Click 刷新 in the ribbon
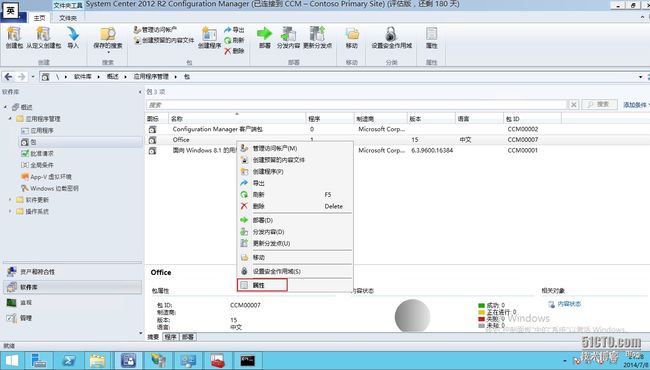 point(234,40)
